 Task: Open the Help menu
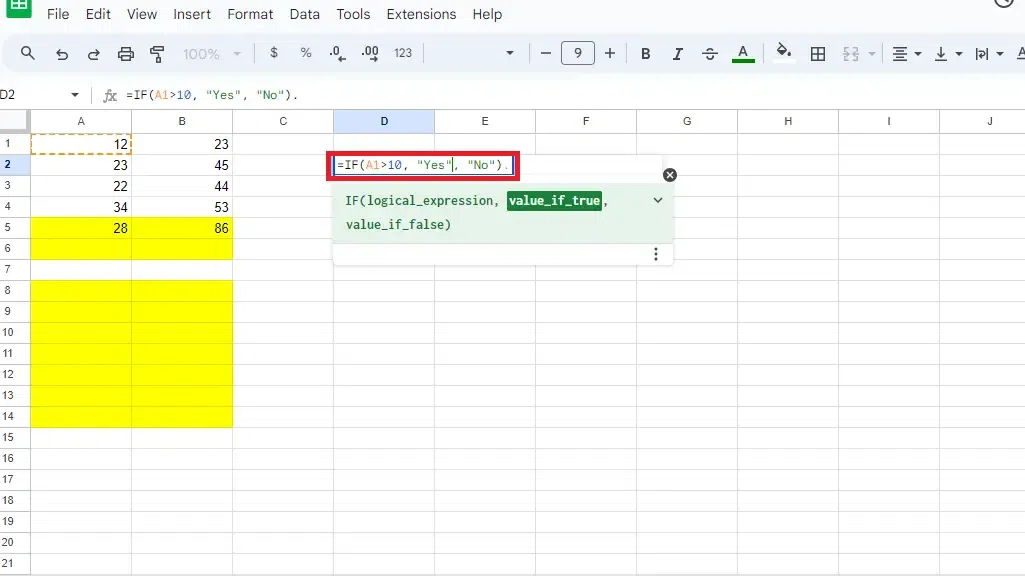[x=487, y=14]
